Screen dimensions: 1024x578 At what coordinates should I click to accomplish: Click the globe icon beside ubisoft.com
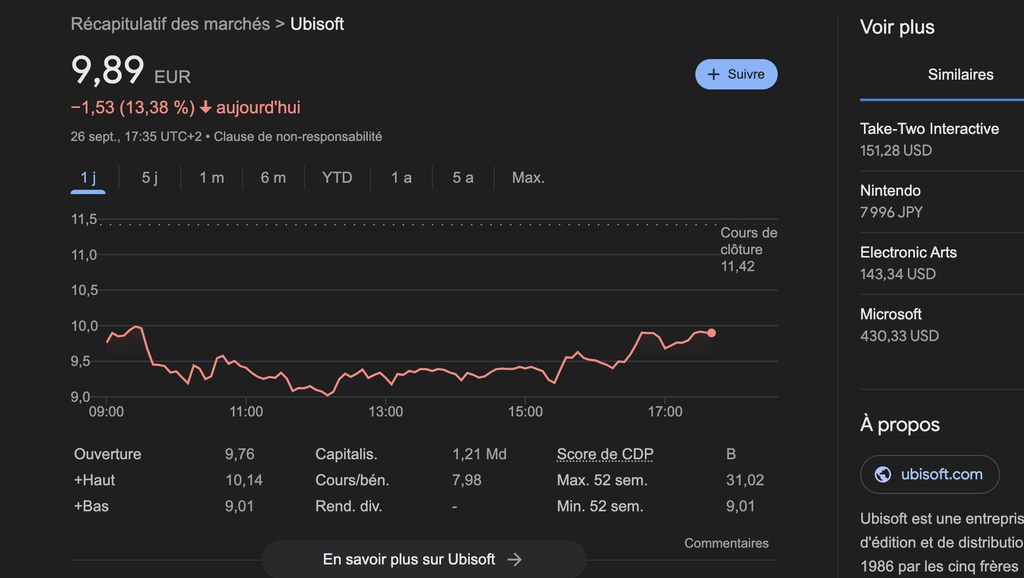[x=883, y=474]
